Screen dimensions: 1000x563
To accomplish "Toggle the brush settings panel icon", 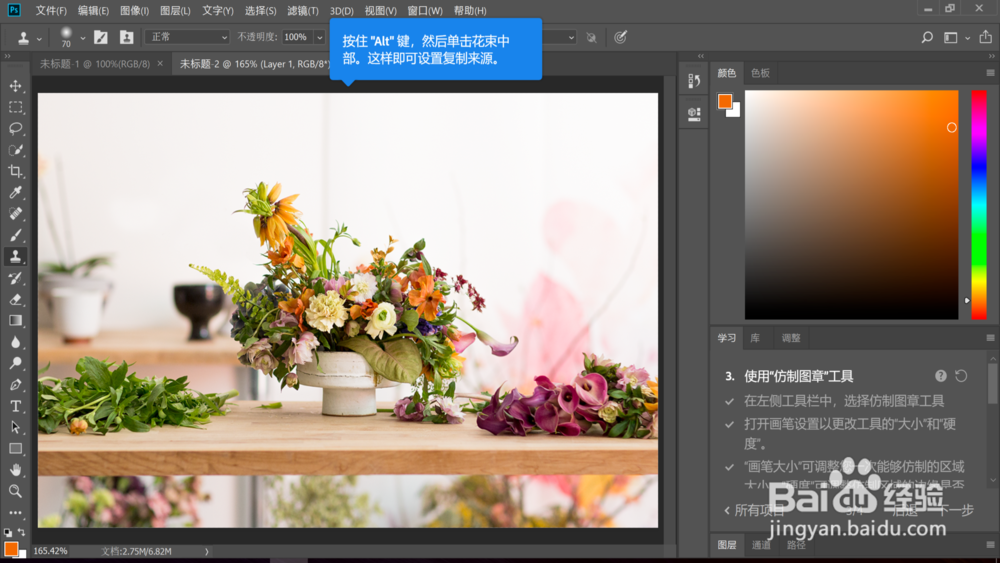I will pyautogui.click(x=101, y=37).
